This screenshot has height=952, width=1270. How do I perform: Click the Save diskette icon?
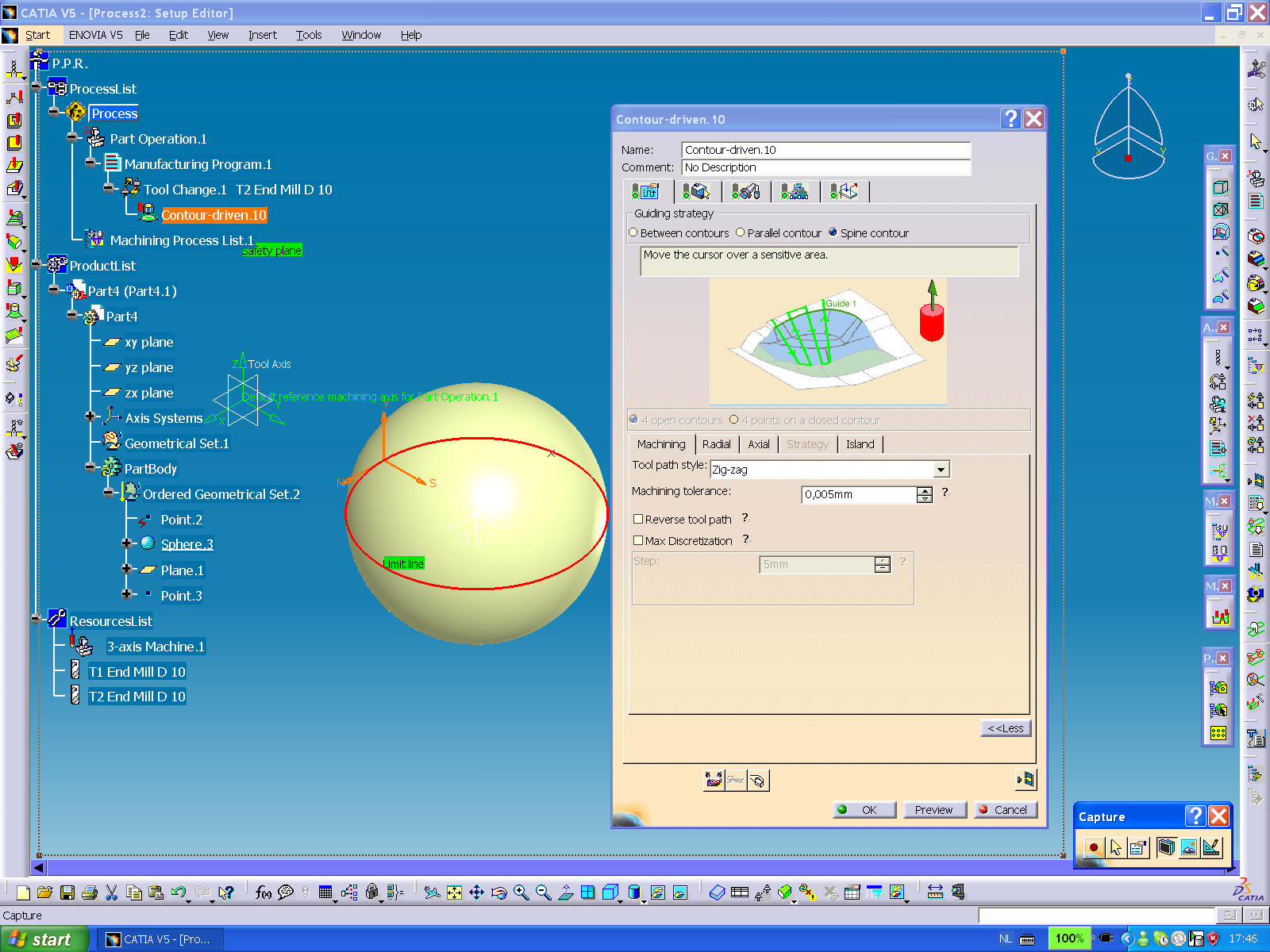point(67,892)
